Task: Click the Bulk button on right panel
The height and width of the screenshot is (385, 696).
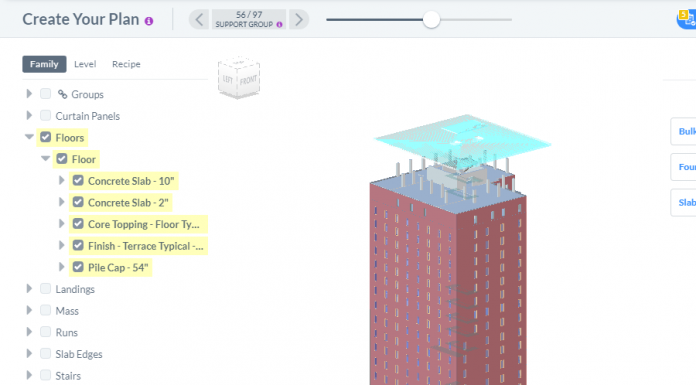Action: point(683,131)
